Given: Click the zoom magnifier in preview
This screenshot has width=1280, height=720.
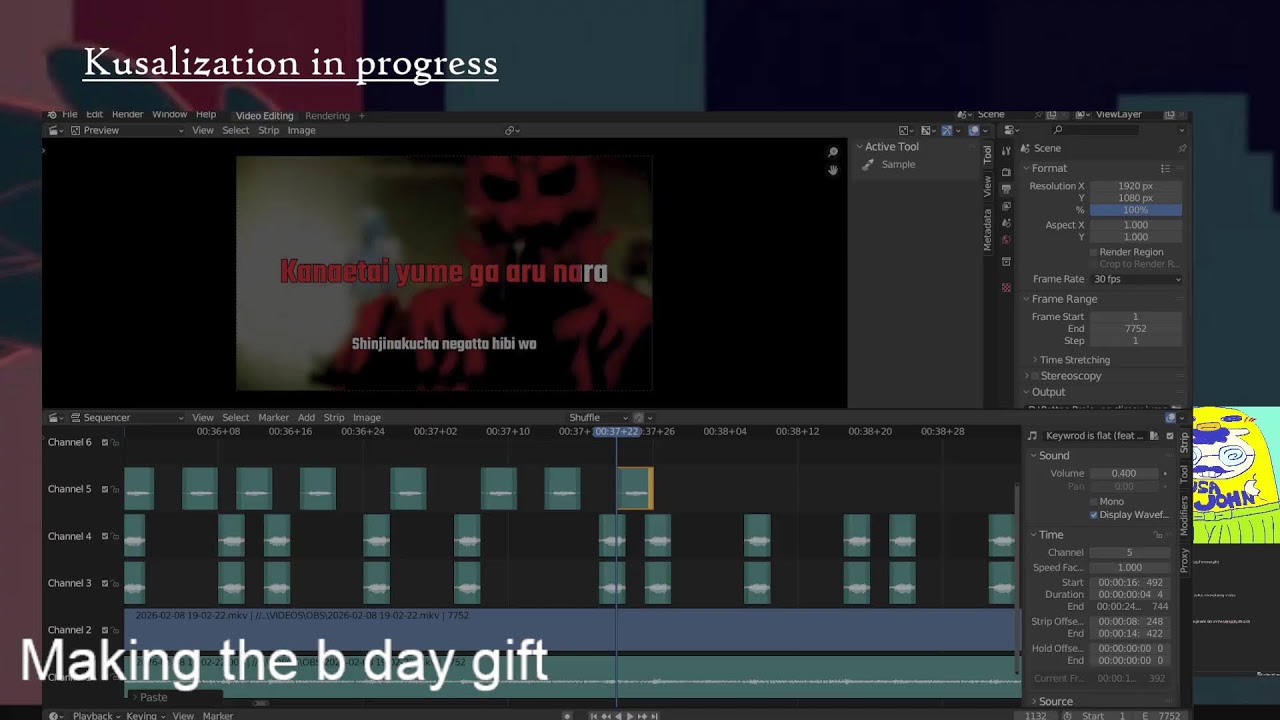Looking at the screenshot, I should pos(833,152).
